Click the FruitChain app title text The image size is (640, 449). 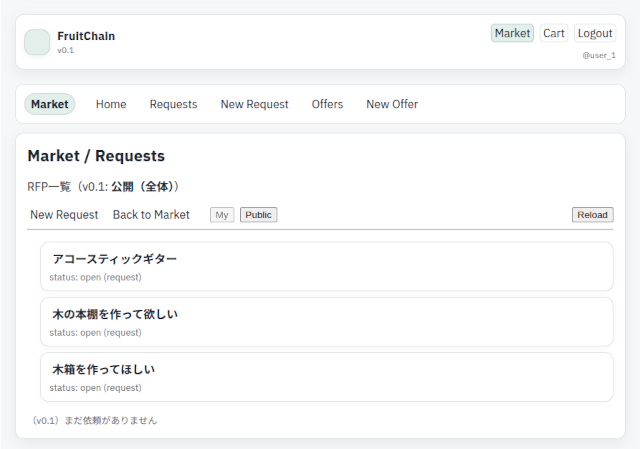pyautogui.click(x=86, y=36)
